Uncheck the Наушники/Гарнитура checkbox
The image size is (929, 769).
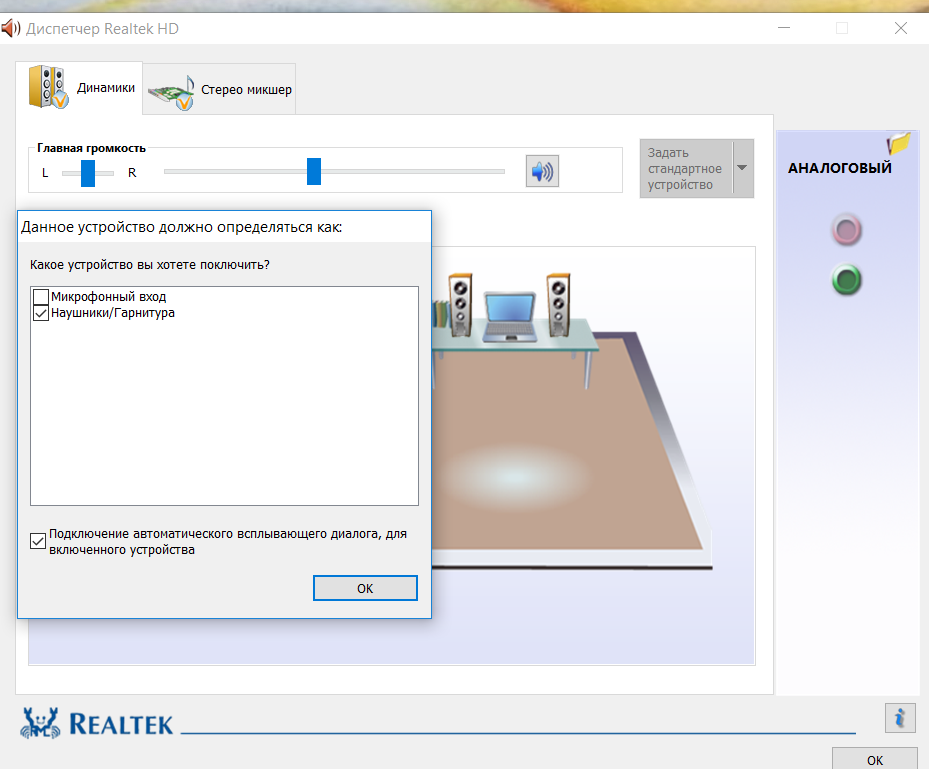click(41, 313)
